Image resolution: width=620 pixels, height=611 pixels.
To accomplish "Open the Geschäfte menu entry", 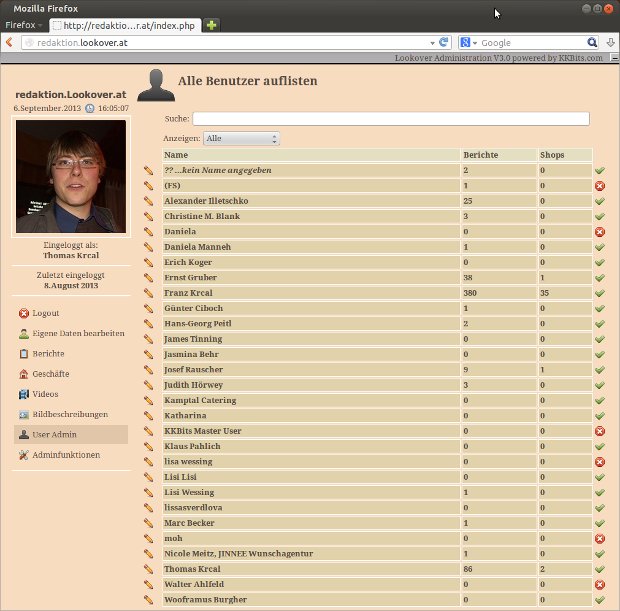I will (51, 374).
